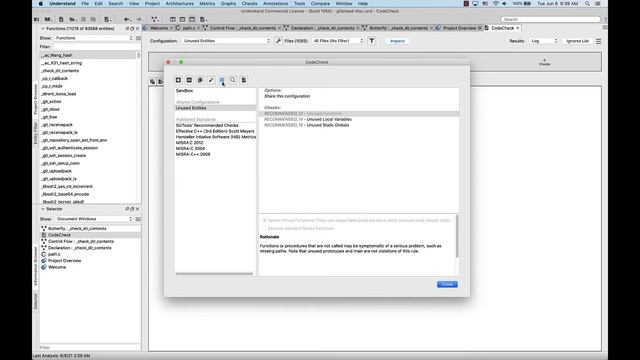Click the Close button in CodeCheck dialog
640x360 pixels.
(447, 284)
